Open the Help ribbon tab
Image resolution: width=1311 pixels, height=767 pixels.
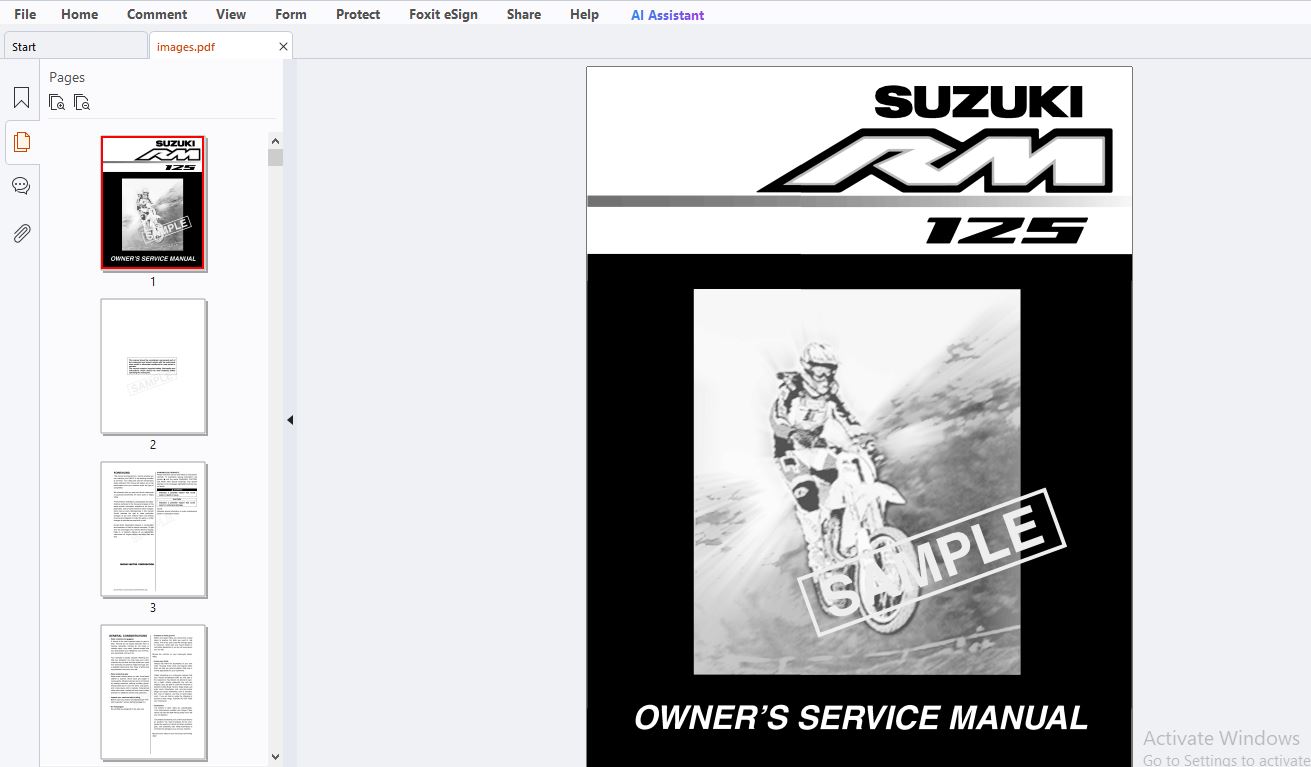coord(584,14)
